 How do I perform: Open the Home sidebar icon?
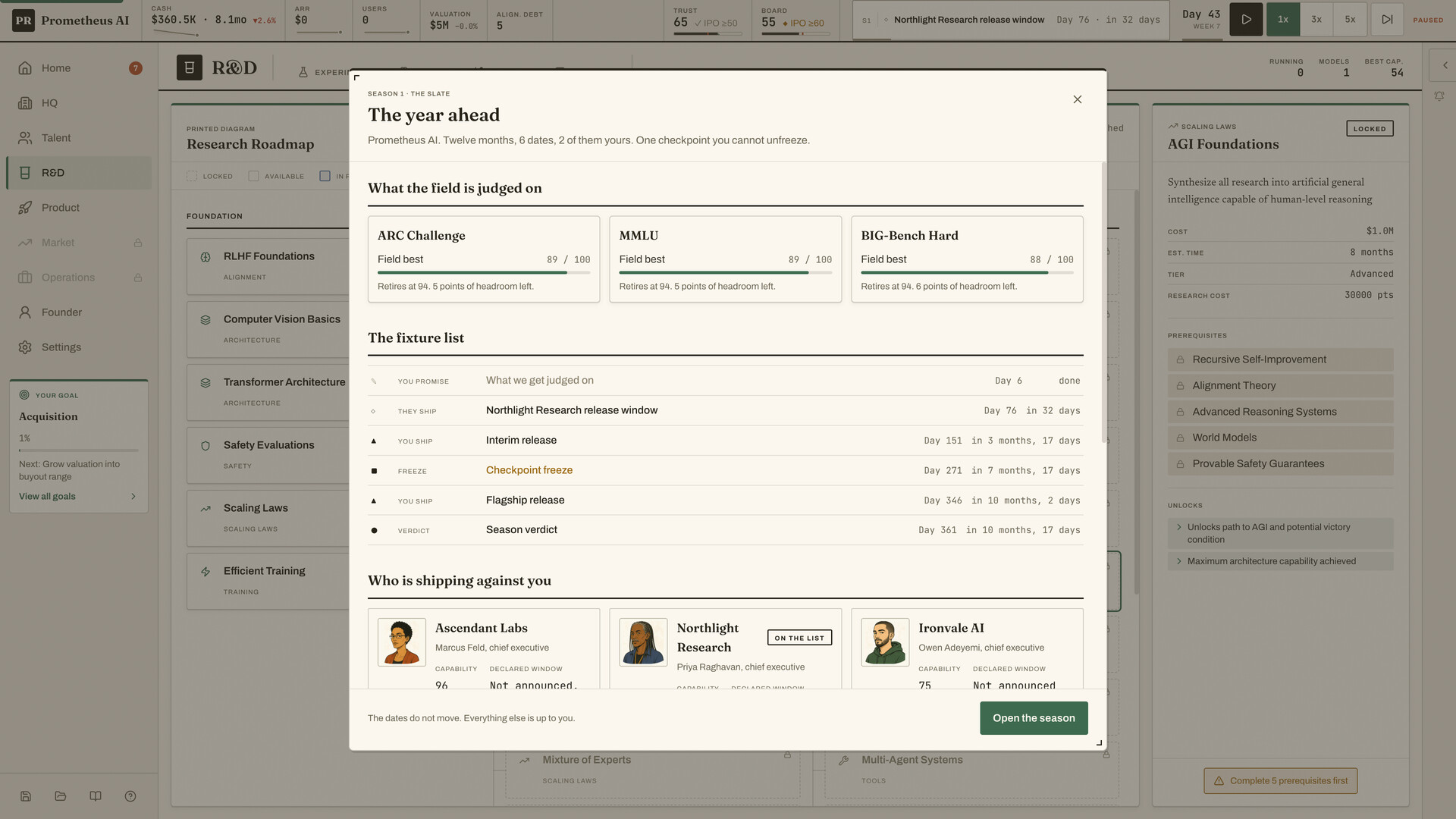pyautogui.click(x=25, y=68)
